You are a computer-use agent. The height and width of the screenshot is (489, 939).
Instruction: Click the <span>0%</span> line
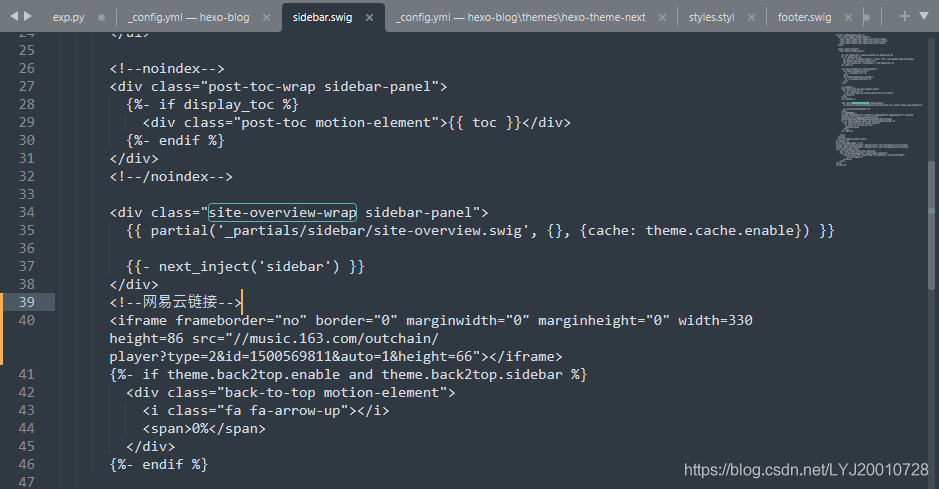point(204,428)
